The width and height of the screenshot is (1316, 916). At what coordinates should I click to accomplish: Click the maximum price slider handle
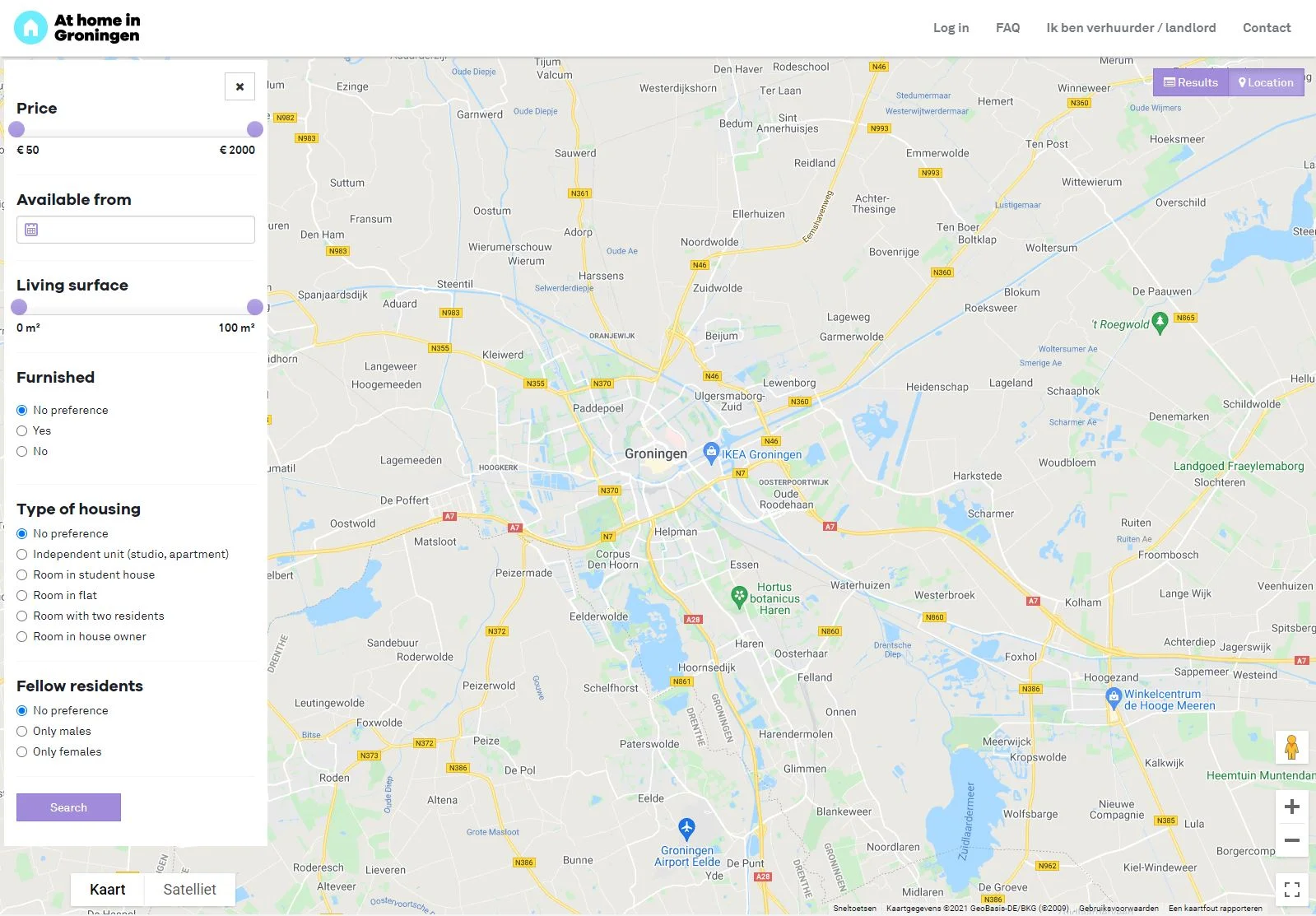(x=255, y=129)
